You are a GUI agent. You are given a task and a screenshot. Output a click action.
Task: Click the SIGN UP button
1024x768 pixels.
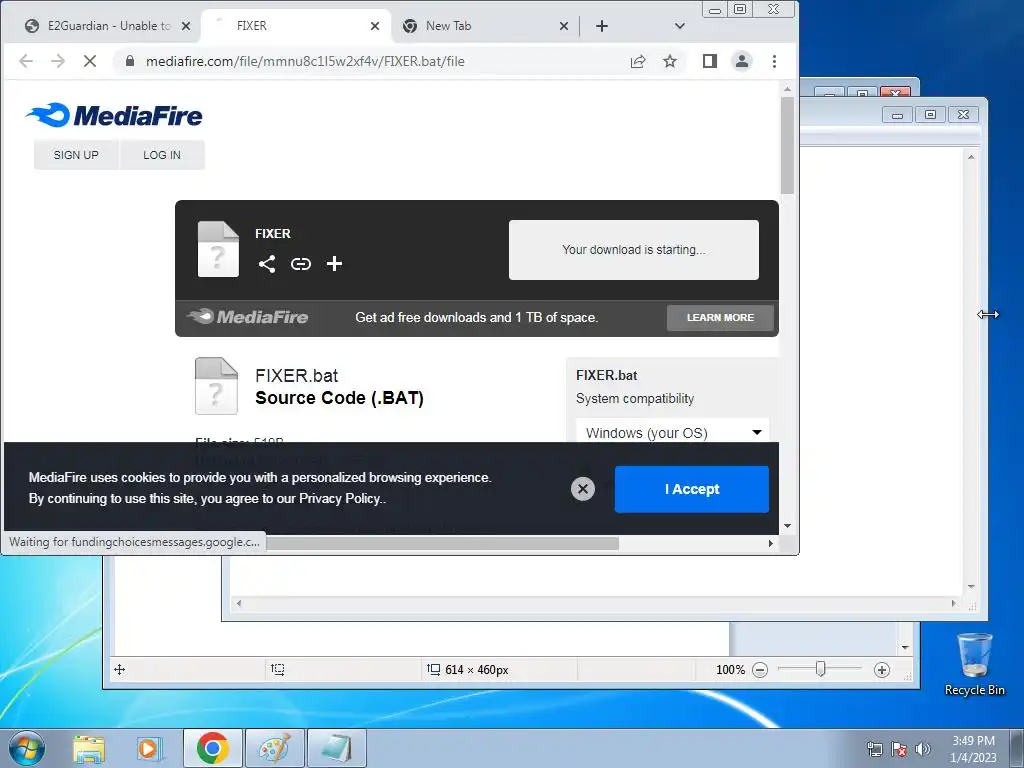coord(76,155)
